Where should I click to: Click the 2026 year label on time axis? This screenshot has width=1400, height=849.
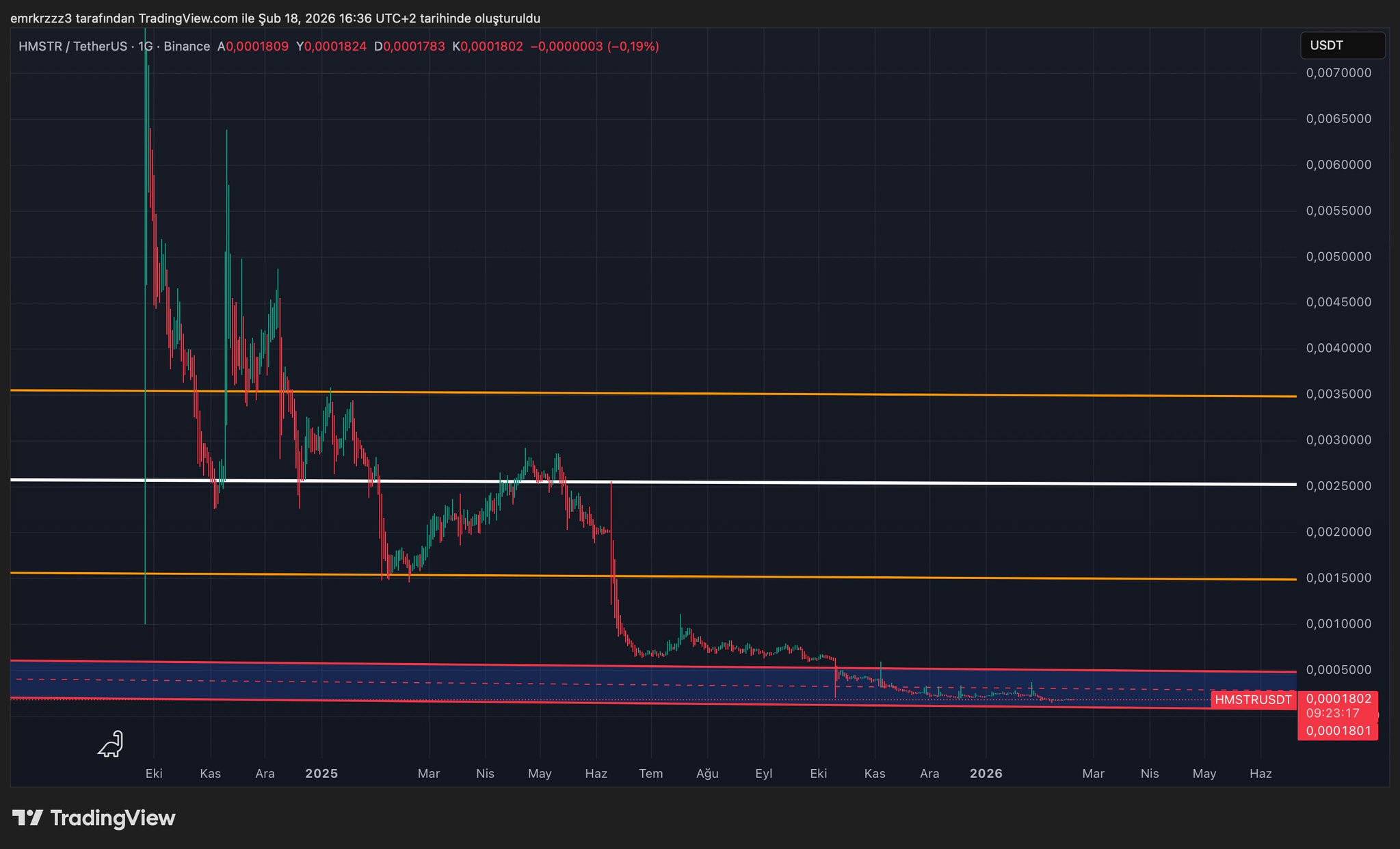(x=986, y=773)
